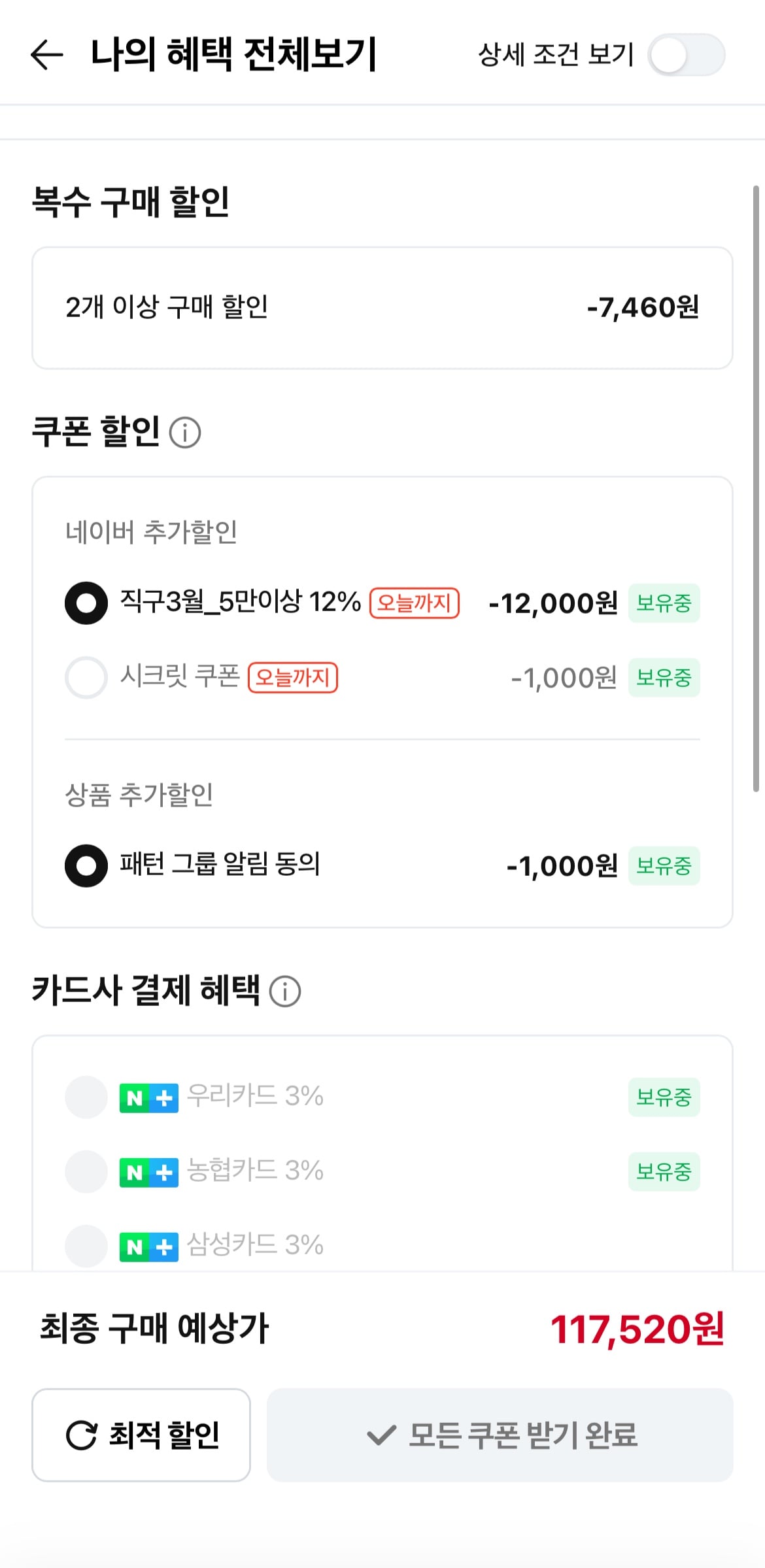Image resolution: width=765 pixels, height=1568 pixels.
Task: Click the vertical scrollbar on the right
Action: click(x=756, y=489)
